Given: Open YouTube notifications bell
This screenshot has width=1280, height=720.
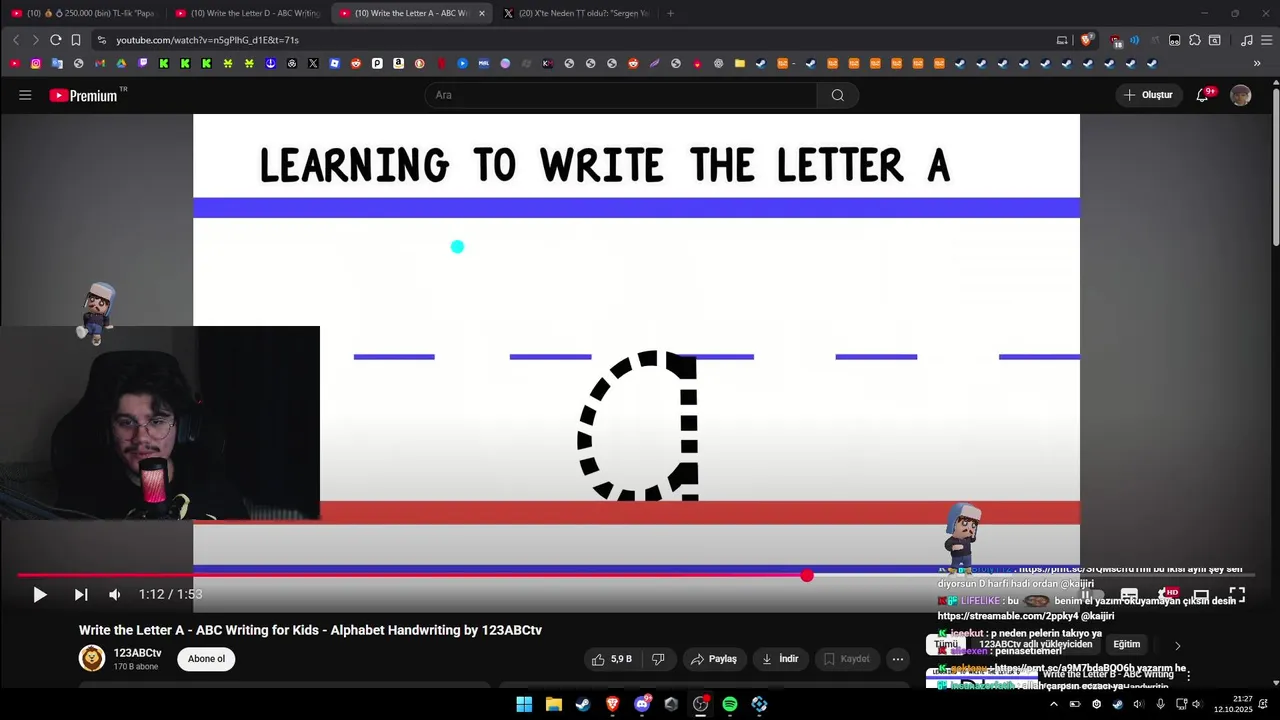Looking at the screenshot, I should click(1203, 95).
